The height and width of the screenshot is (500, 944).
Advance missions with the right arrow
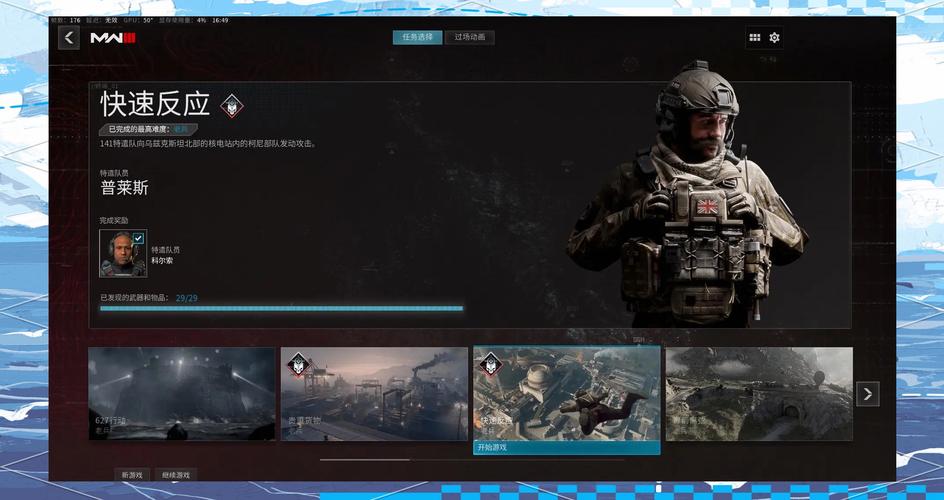pos(868,394)
